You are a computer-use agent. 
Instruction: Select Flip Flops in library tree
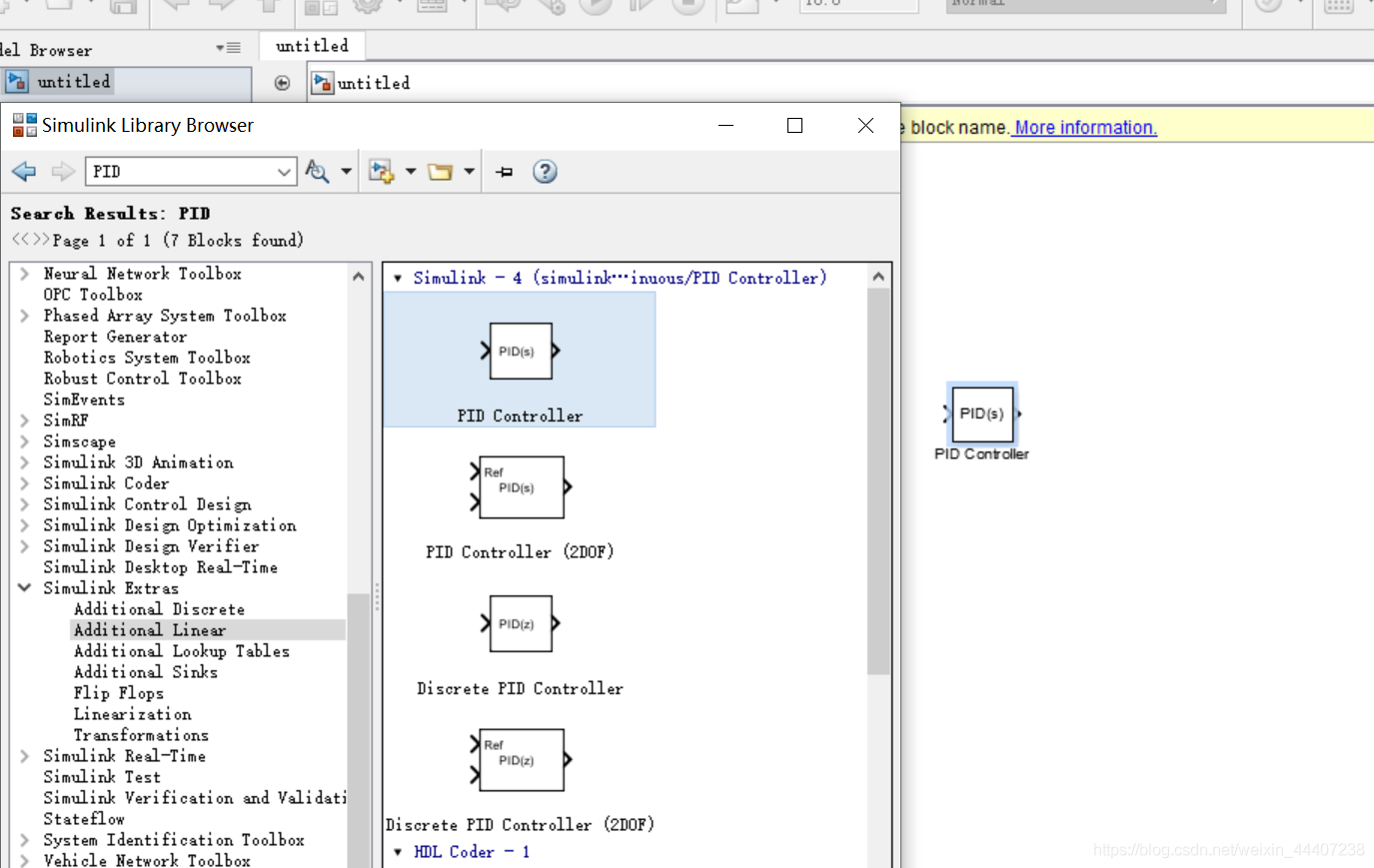118,693
